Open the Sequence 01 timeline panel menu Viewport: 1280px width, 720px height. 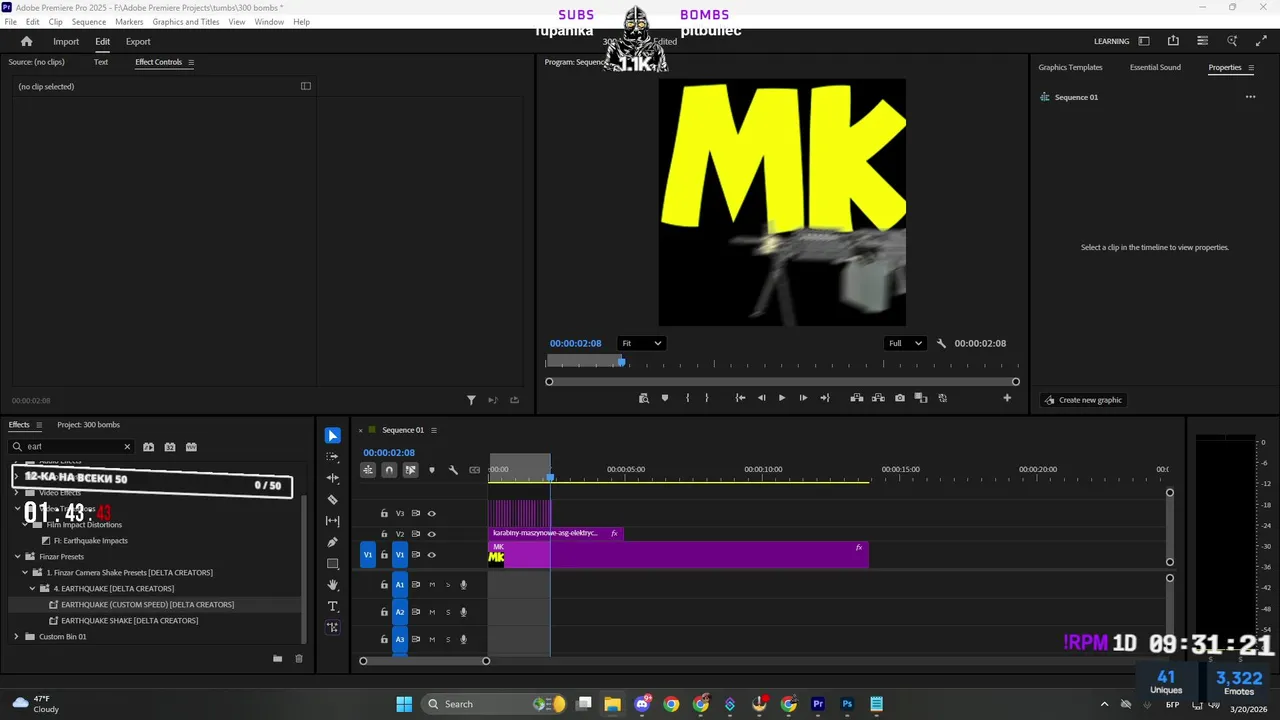point(432,430)
